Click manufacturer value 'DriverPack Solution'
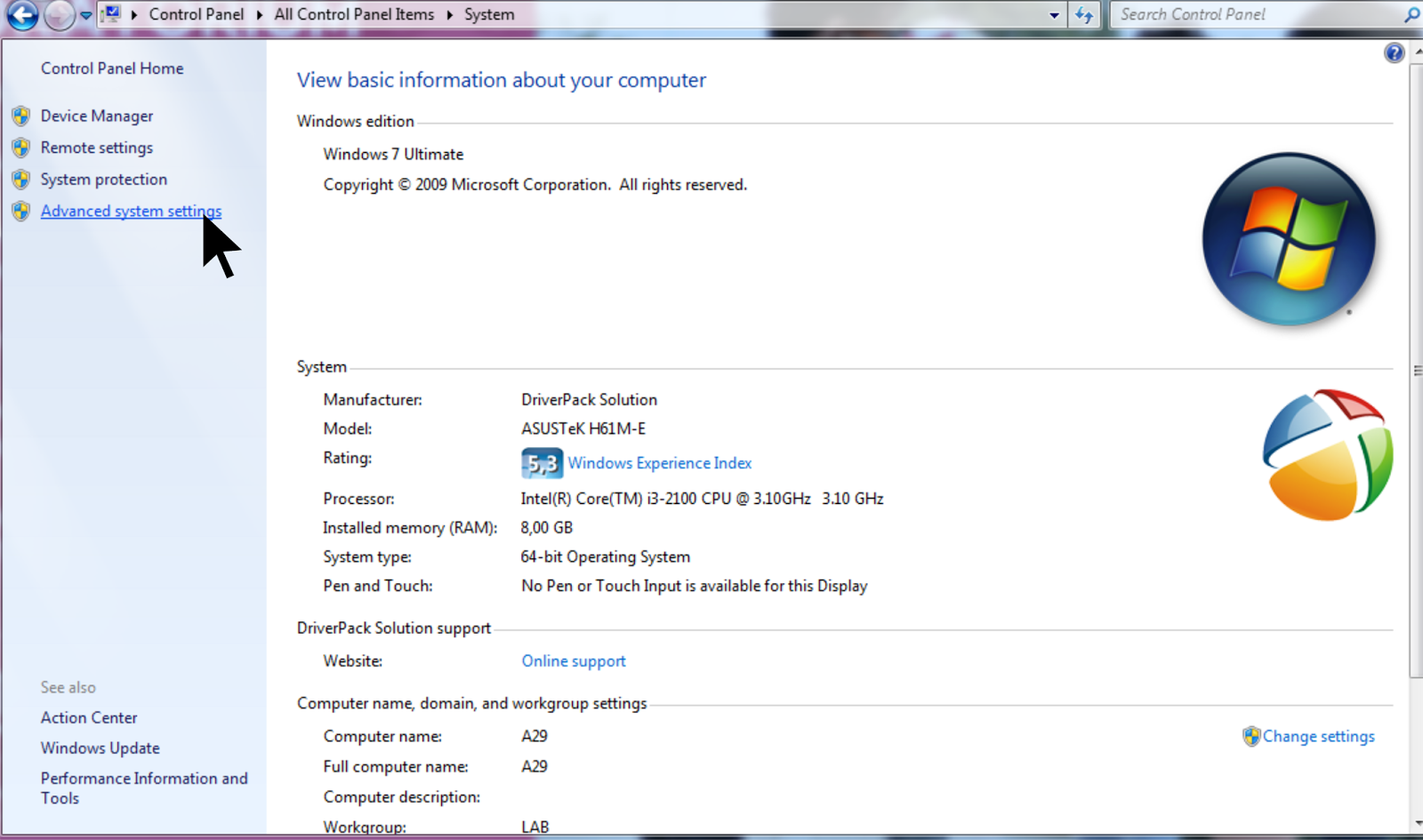The height and width of the screenshot is (840, 1423). click(589, 400)
